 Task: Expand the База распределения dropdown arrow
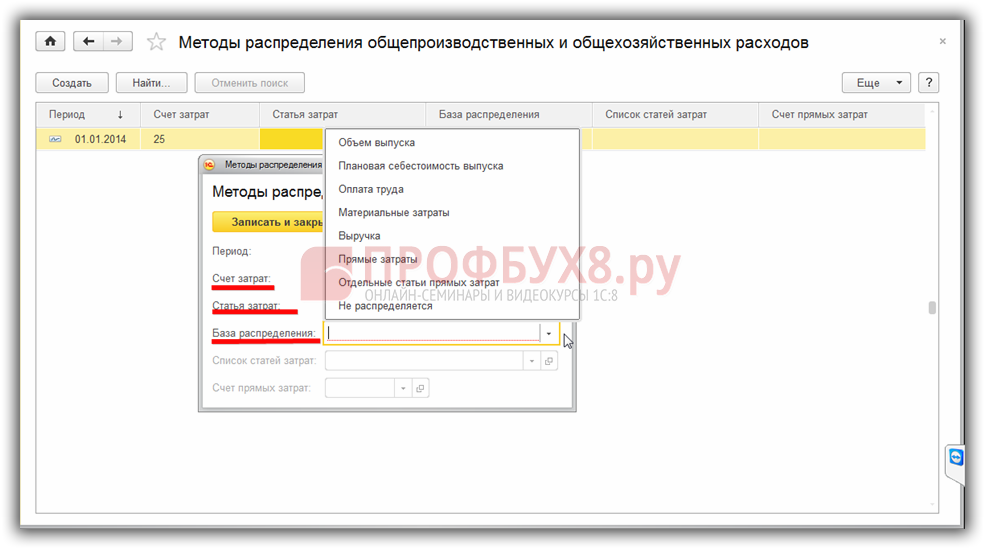click(x=549, y=333)
